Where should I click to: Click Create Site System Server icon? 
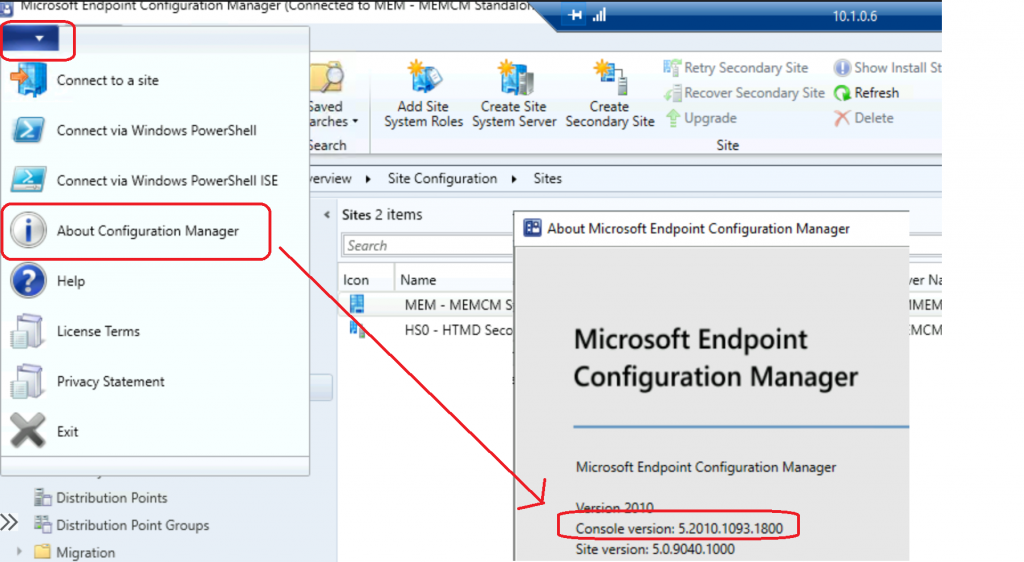click(x=515, y=77)
